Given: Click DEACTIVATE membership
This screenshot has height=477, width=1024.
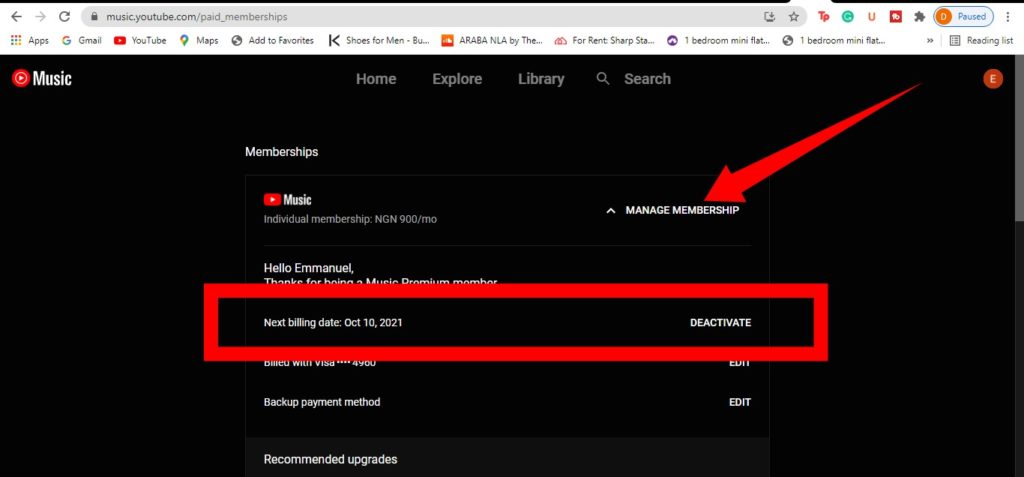Looking at the screenshot, I should [x=720, y=323].
